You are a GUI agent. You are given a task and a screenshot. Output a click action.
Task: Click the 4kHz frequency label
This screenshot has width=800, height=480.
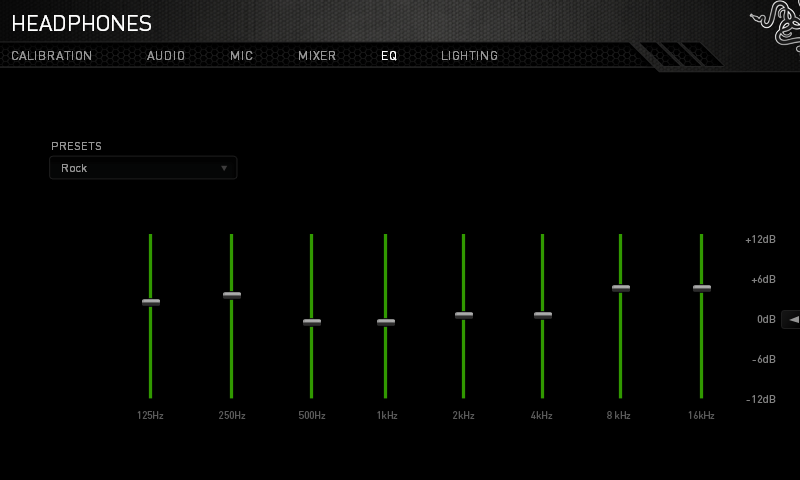pyautogui.click(x=541, y=415)
